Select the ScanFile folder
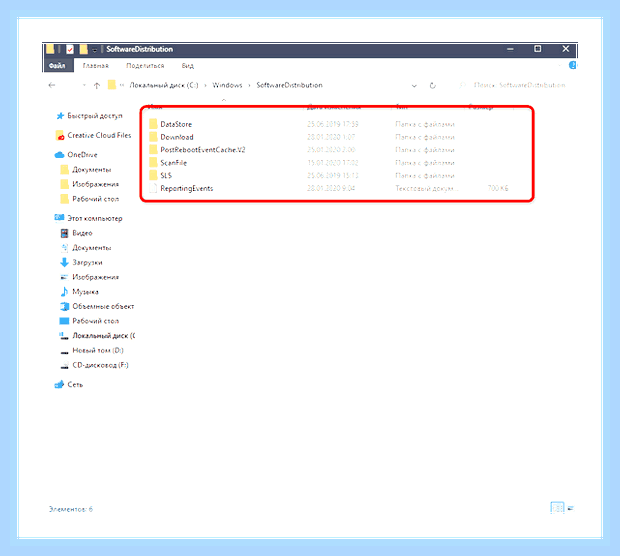This screenshot has height=556, width=620. click(173, 163)
